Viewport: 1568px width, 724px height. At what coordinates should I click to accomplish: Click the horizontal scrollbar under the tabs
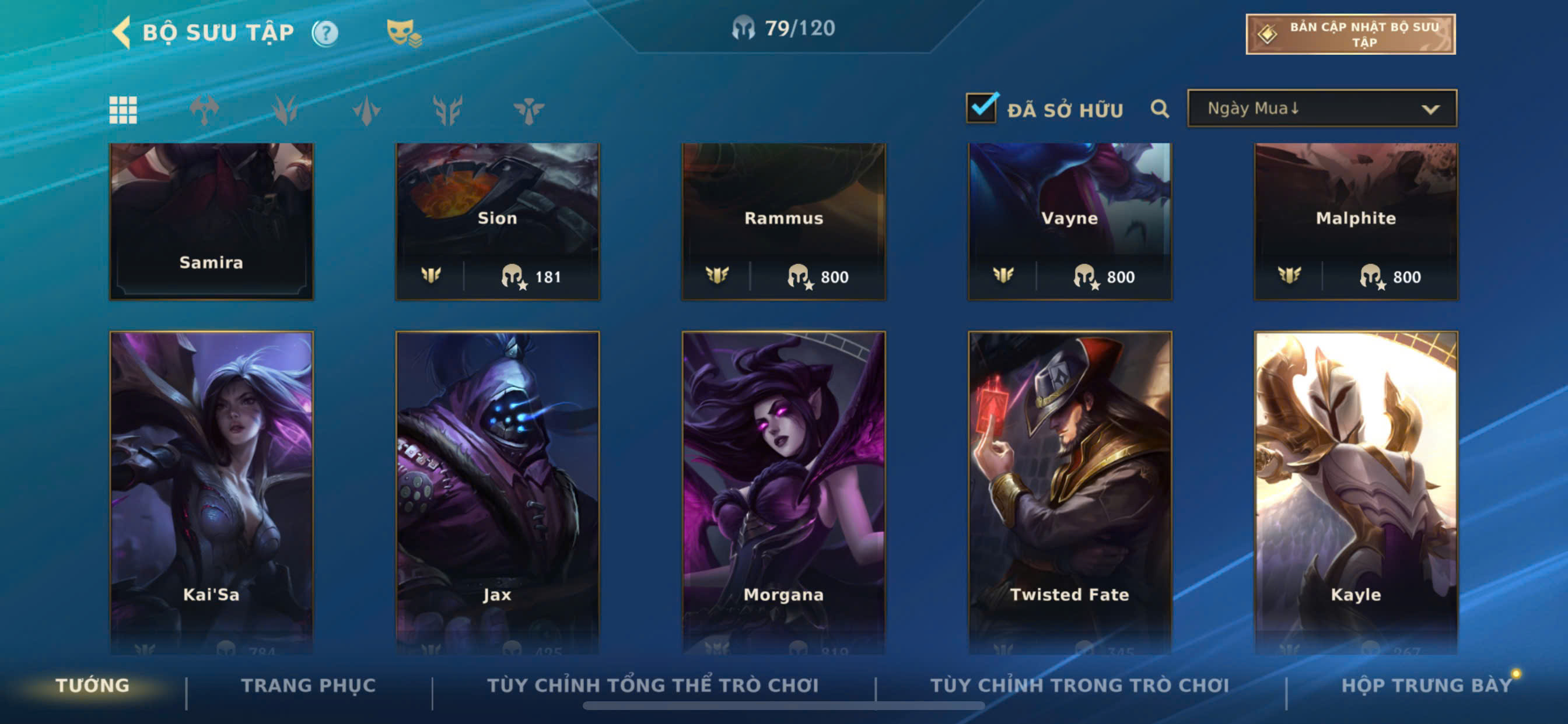(x=783, y=706)
